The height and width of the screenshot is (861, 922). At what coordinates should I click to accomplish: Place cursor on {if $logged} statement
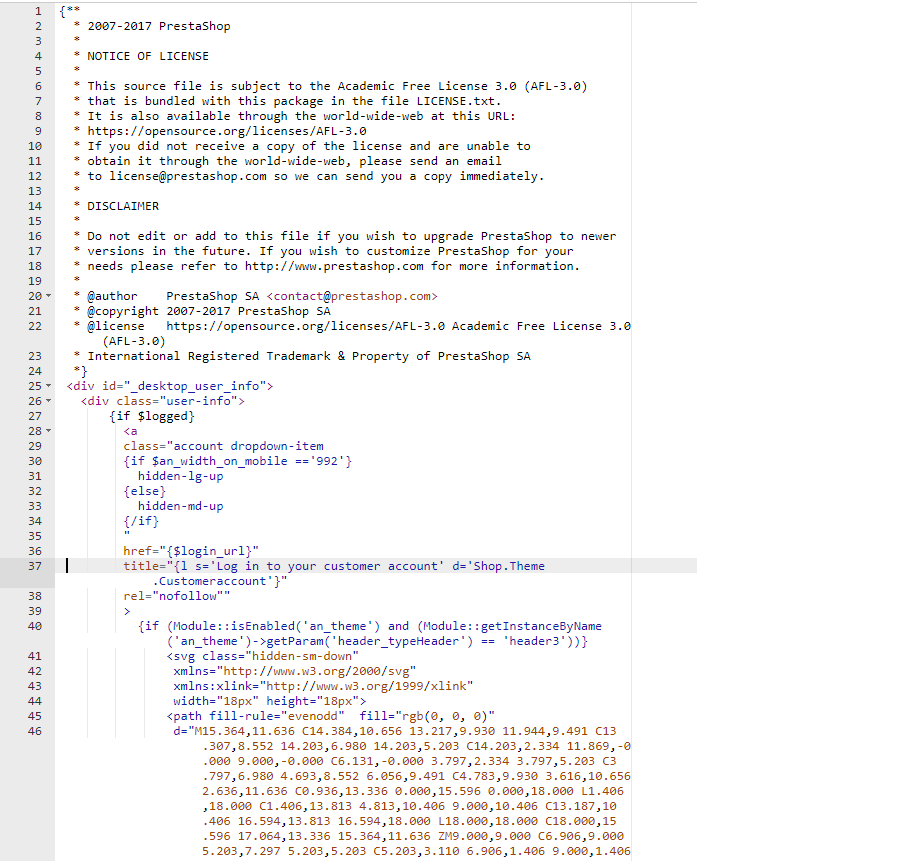152,416
